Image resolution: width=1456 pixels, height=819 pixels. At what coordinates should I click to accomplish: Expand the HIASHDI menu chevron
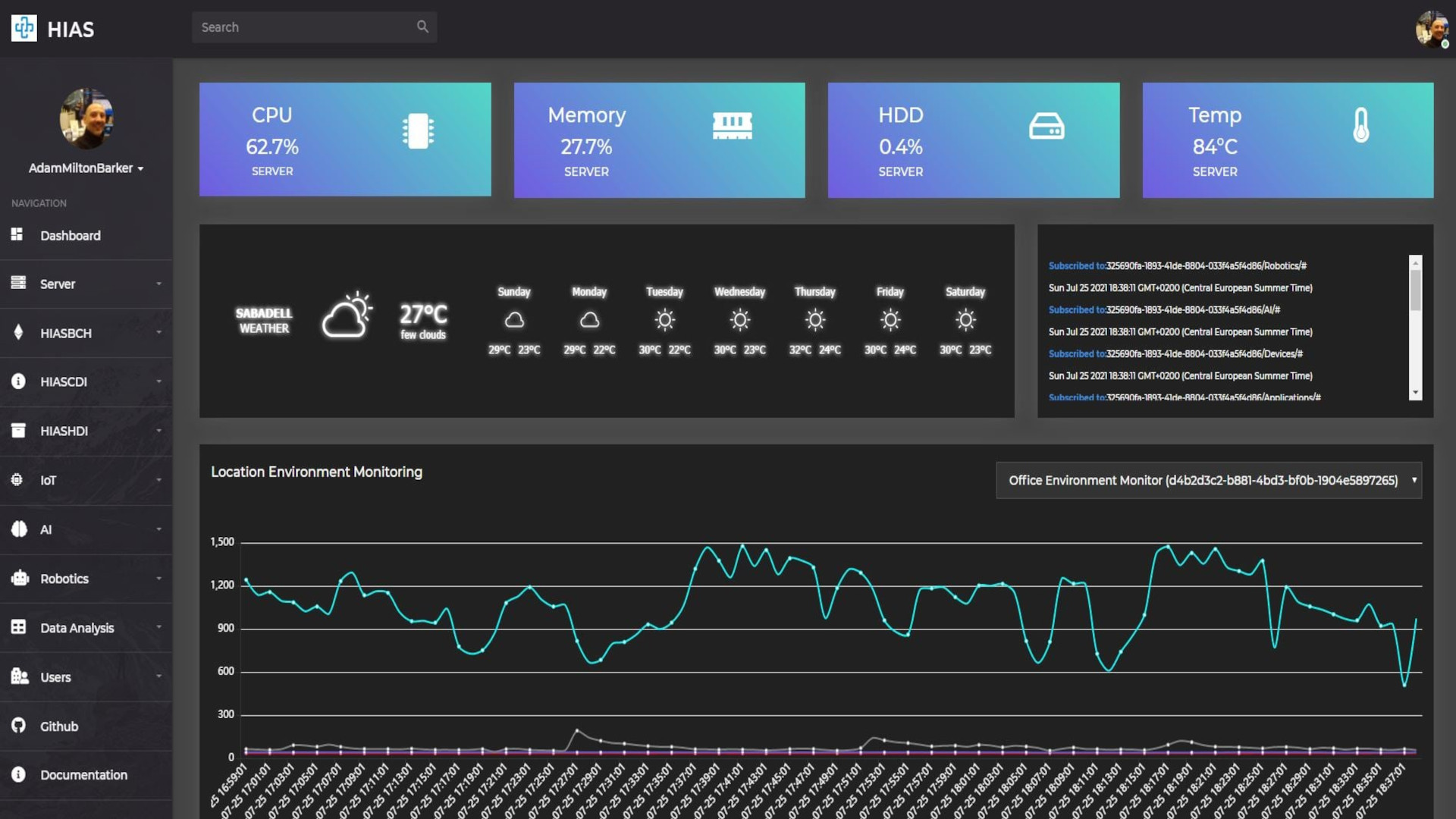[158, 431]
